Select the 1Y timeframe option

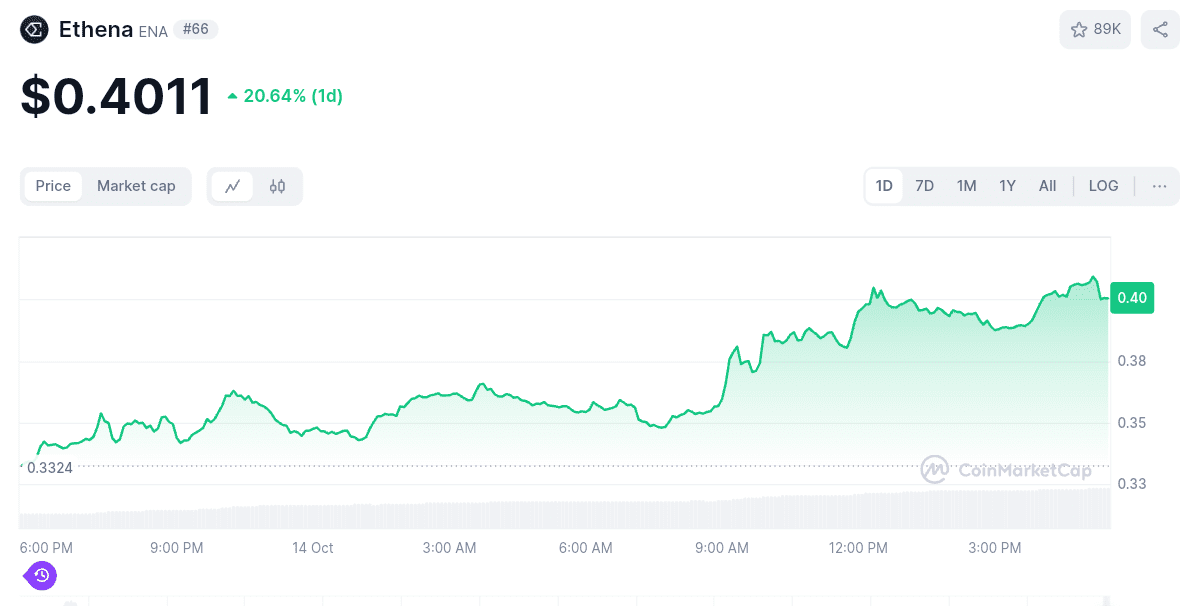coord(1007,185)
